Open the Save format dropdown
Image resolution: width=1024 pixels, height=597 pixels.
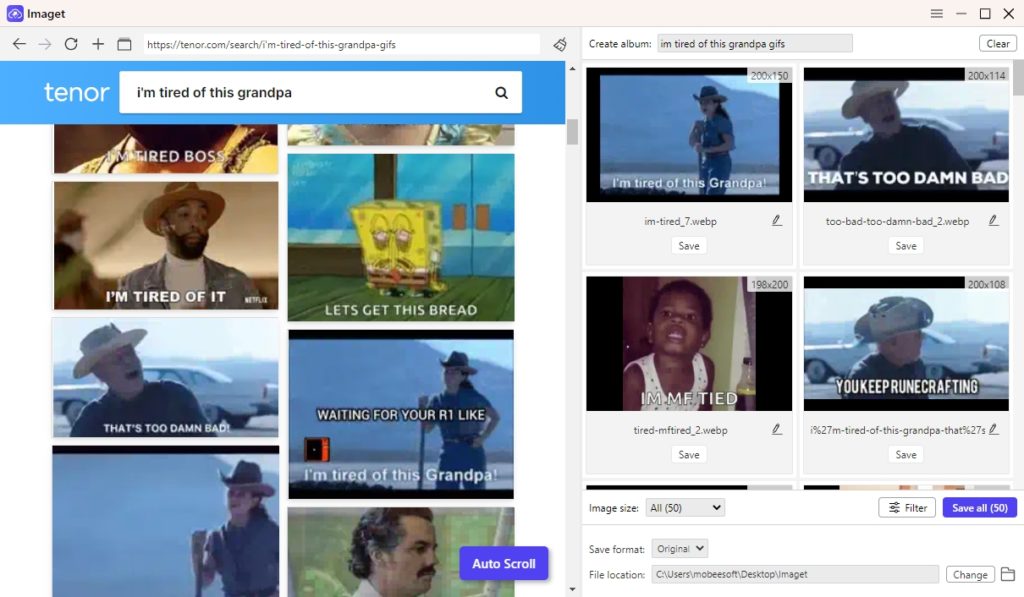click(680, 549)
